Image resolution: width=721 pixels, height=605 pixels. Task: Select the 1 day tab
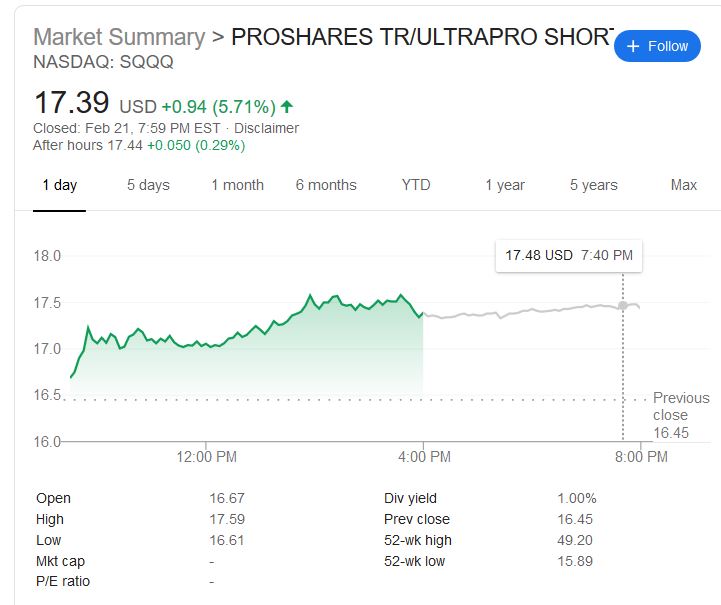pos(59,185)
